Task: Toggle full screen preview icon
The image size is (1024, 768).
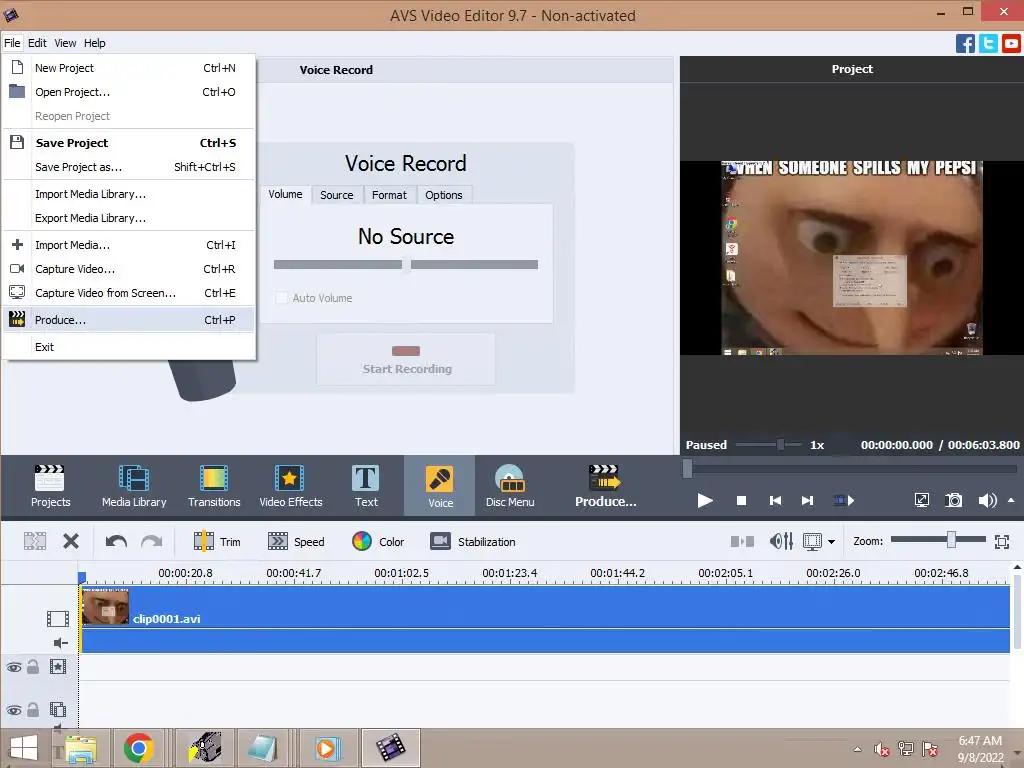Action: 921,501
